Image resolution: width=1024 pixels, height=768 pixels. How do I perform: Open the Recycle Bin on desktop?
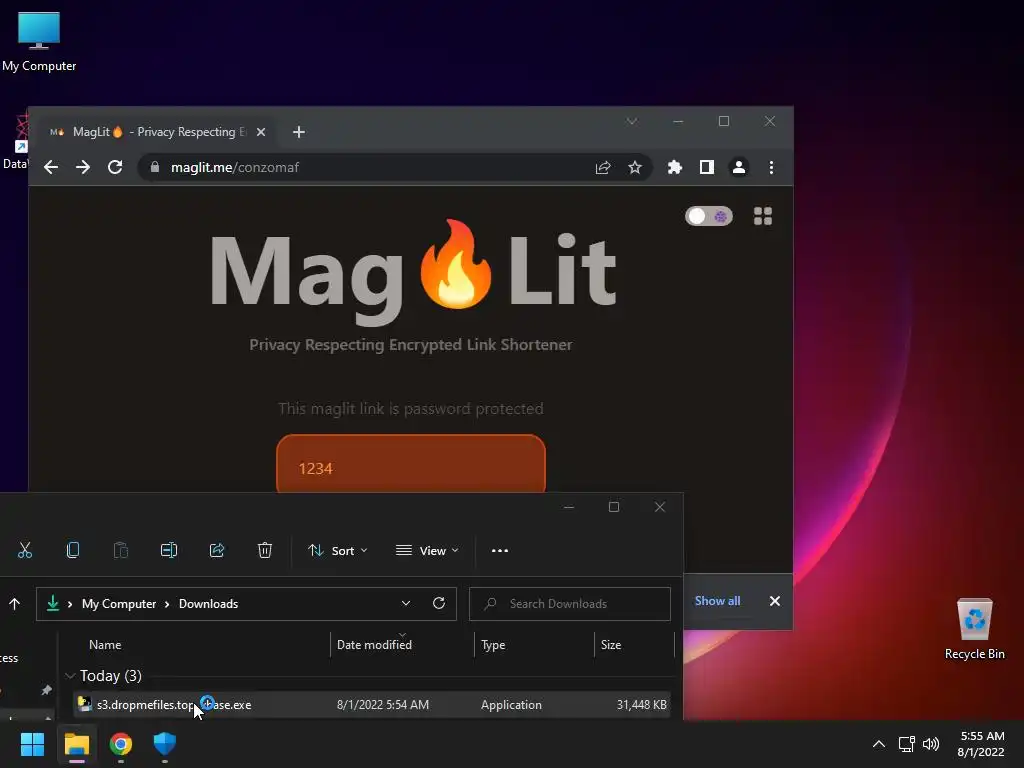point(974,629)
